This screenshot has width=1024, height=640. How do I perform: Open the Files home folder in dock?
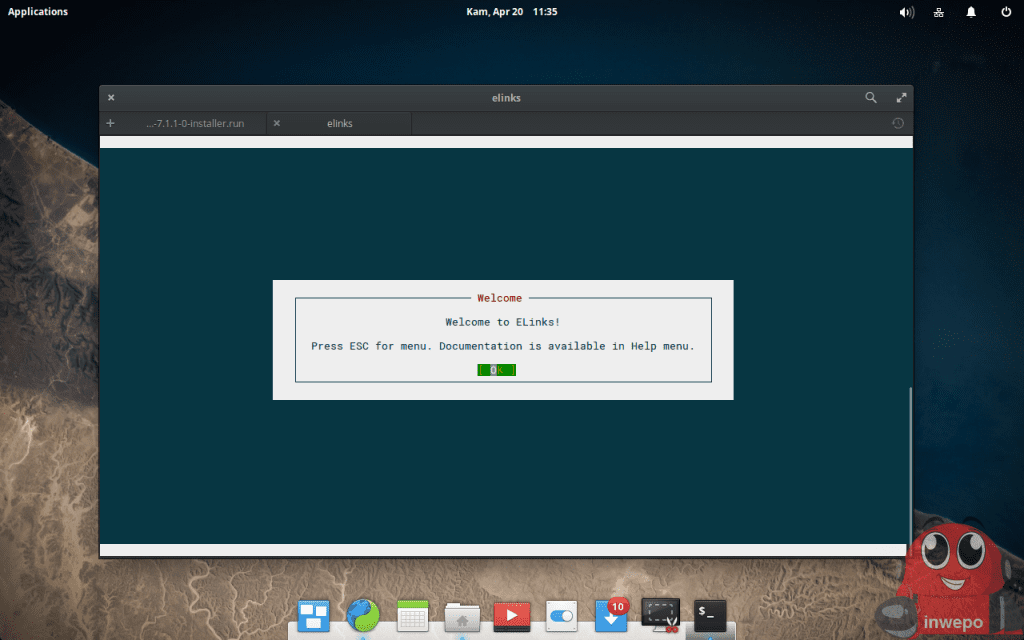click(462, 616)
